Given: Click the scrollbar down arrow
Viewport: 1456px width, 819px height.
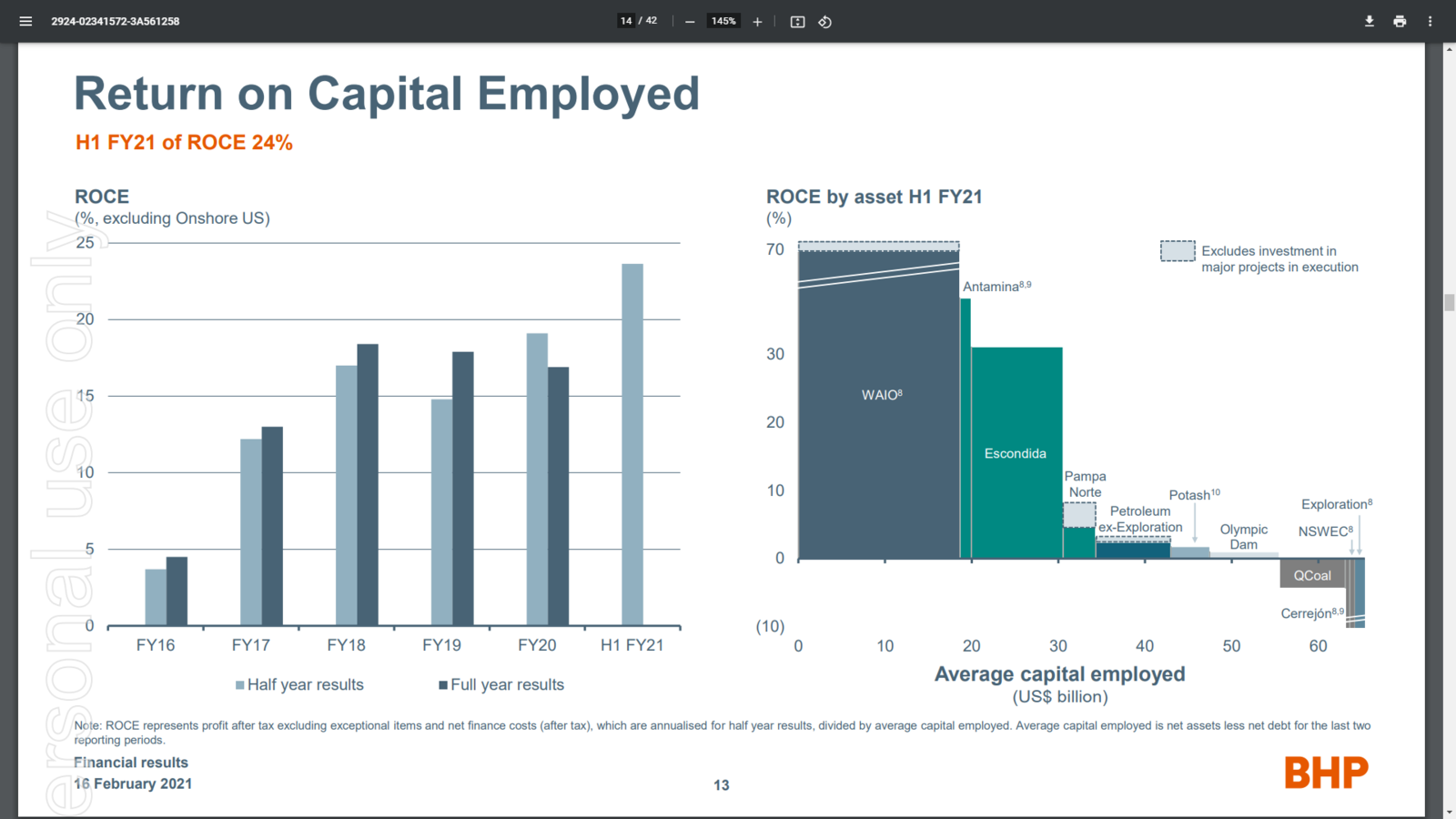Looking at the screenshot, I should click(x=1449, y=812).
